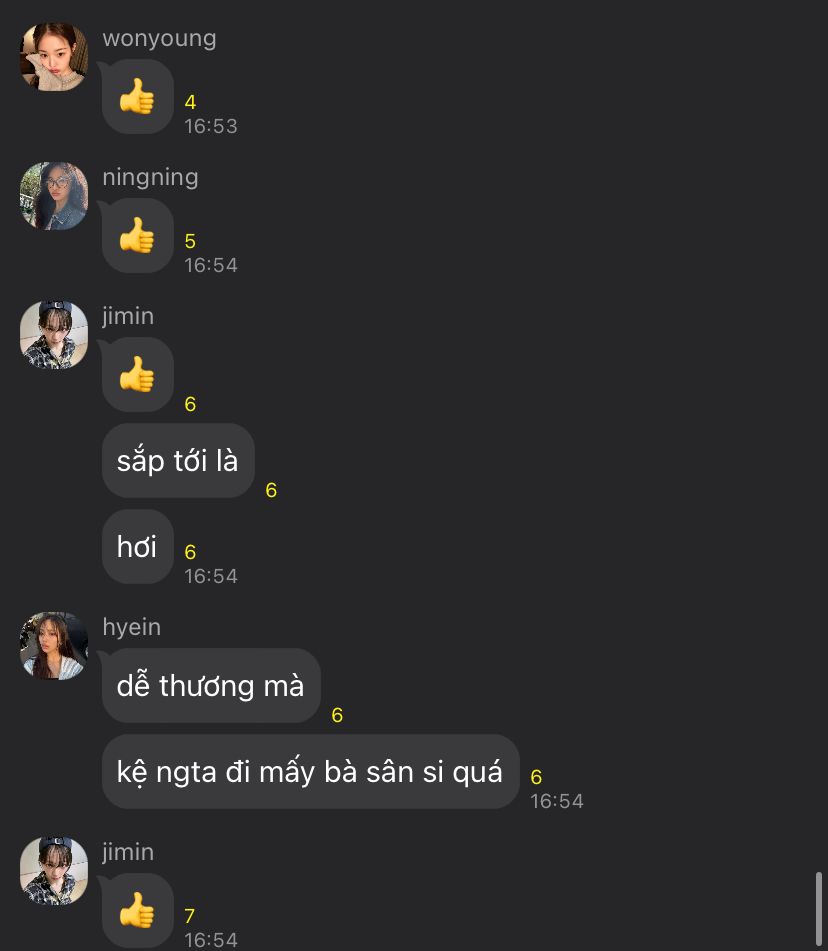Tap jimin's thumbs-up sent before 'sắp tới là'
This screenshot has width=828, height=951.
click(138, 374)
